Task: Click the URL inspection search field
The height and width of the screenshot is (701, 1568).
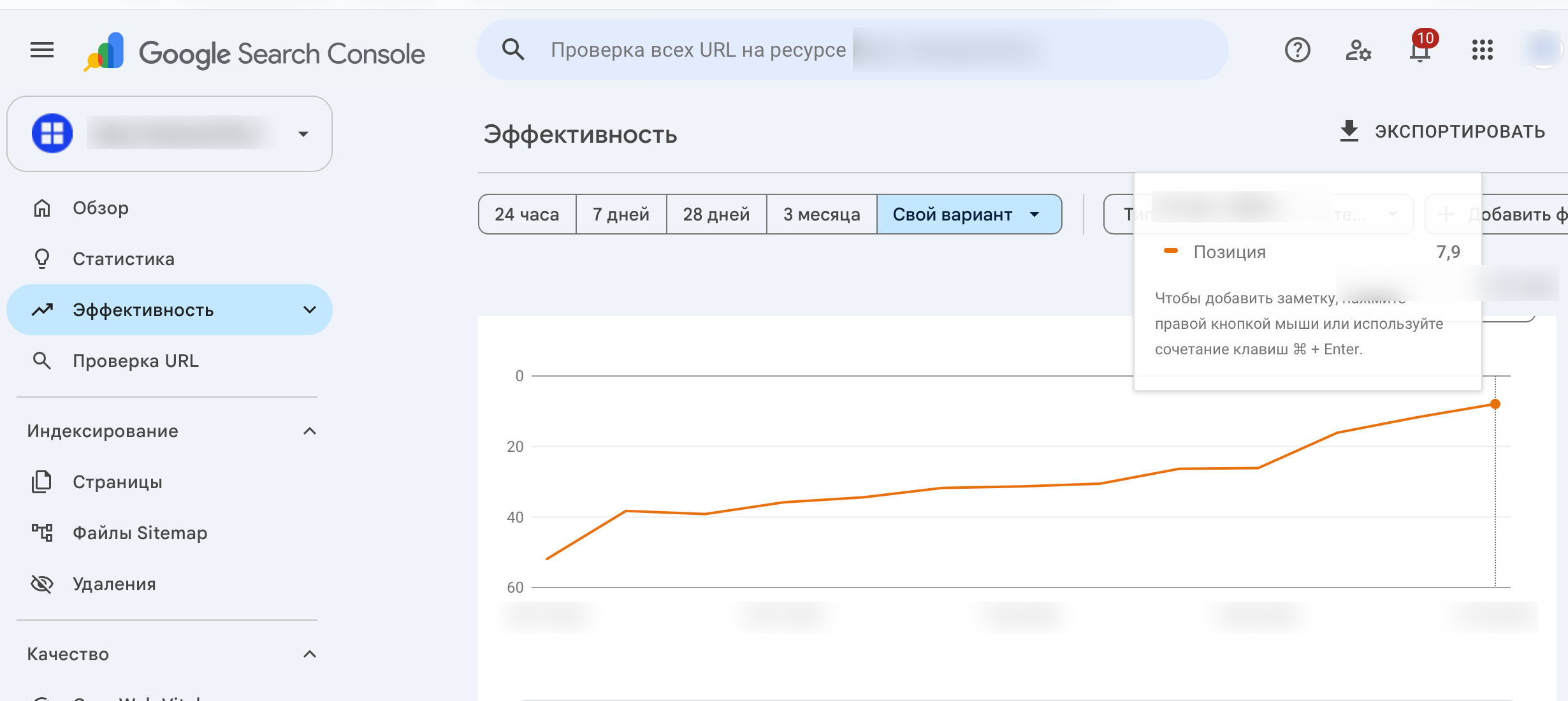Action: pyautogui.click(x=853, y=50)
